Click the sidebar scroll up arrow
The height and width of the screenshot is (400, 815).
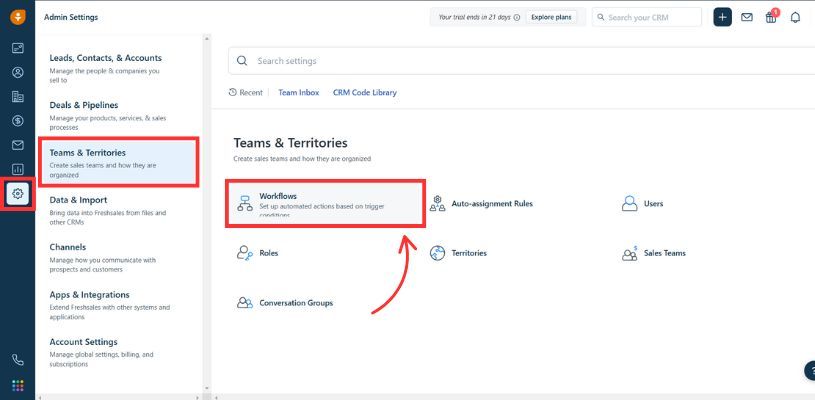click(x=206, y=38)
